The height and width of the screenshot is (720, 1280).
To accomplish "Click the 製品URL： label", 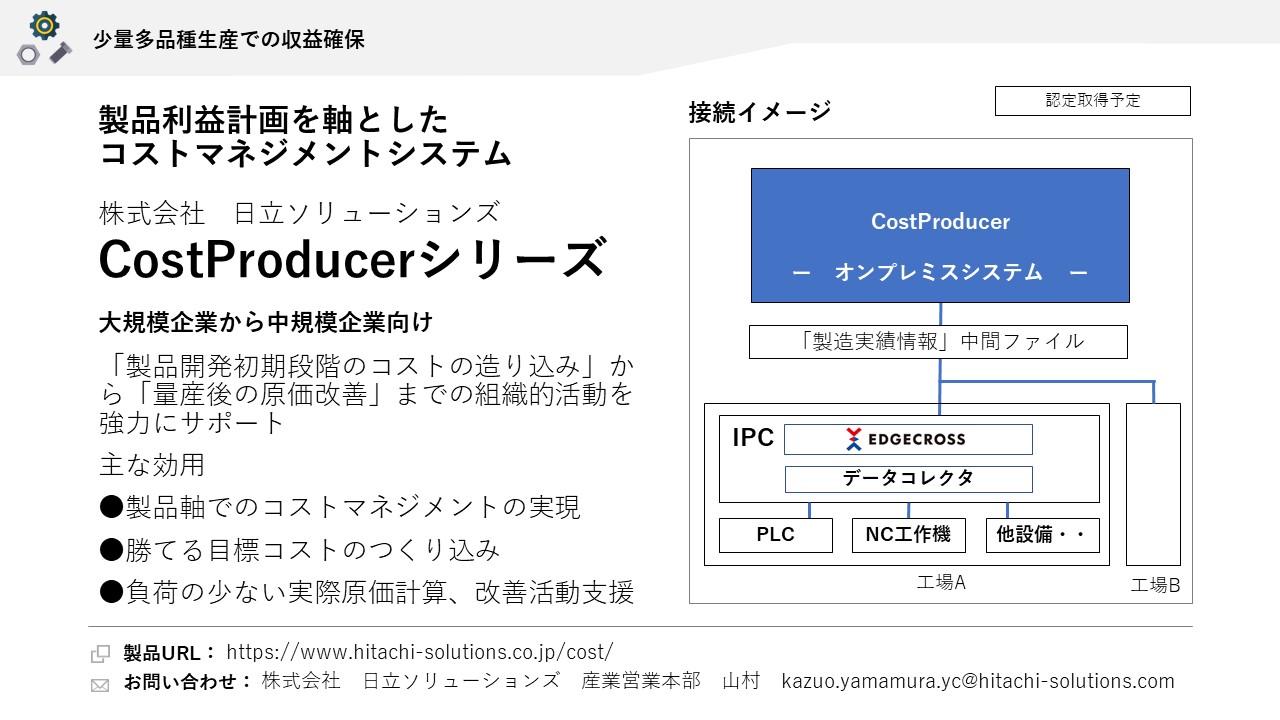I will point(170,653).
